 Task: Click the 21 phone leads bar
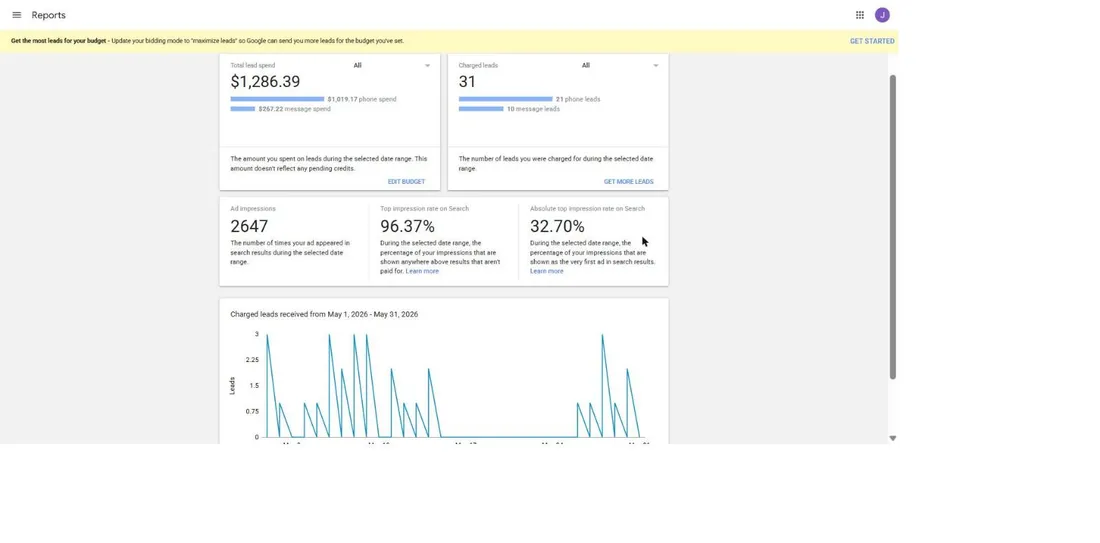pos(505,100)
